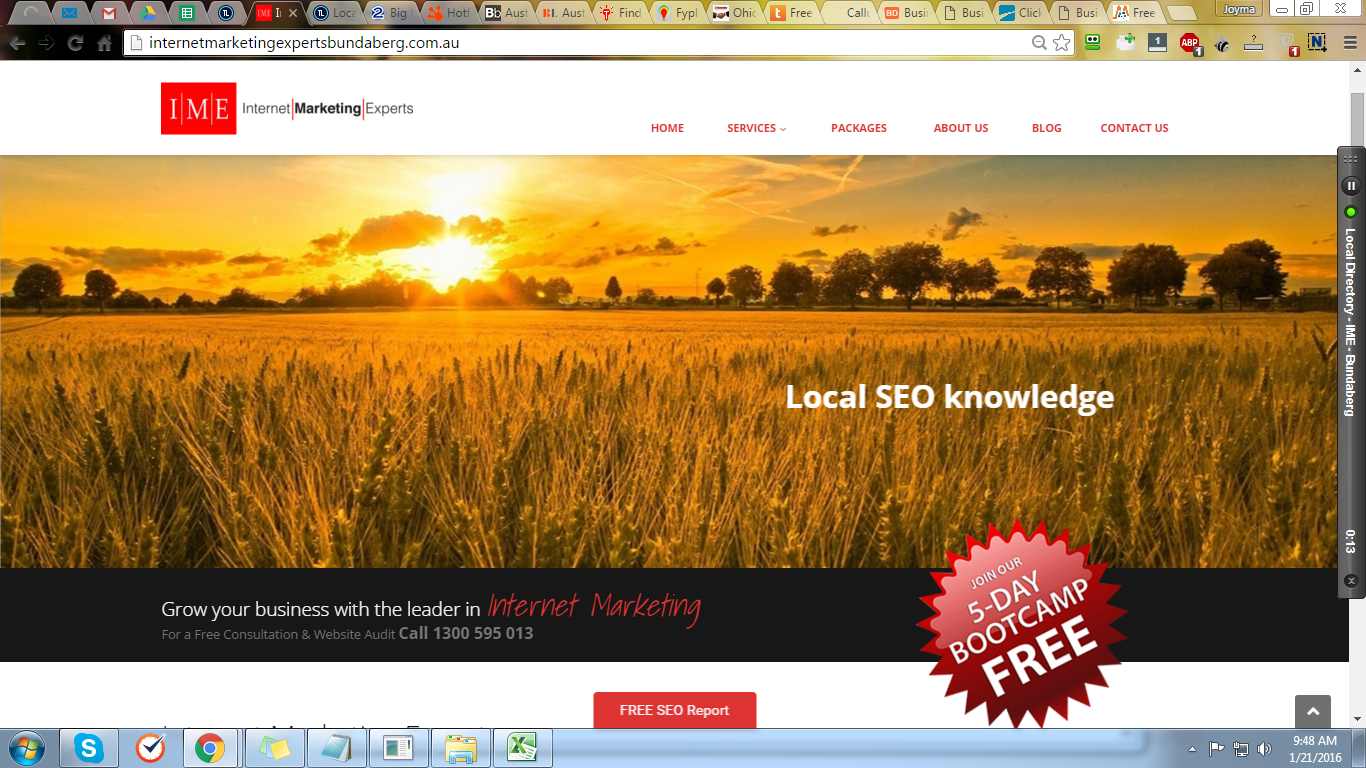Close the recording widget with X
This screenshot has width=1366, height=768.
click(x=1351, y=581)
